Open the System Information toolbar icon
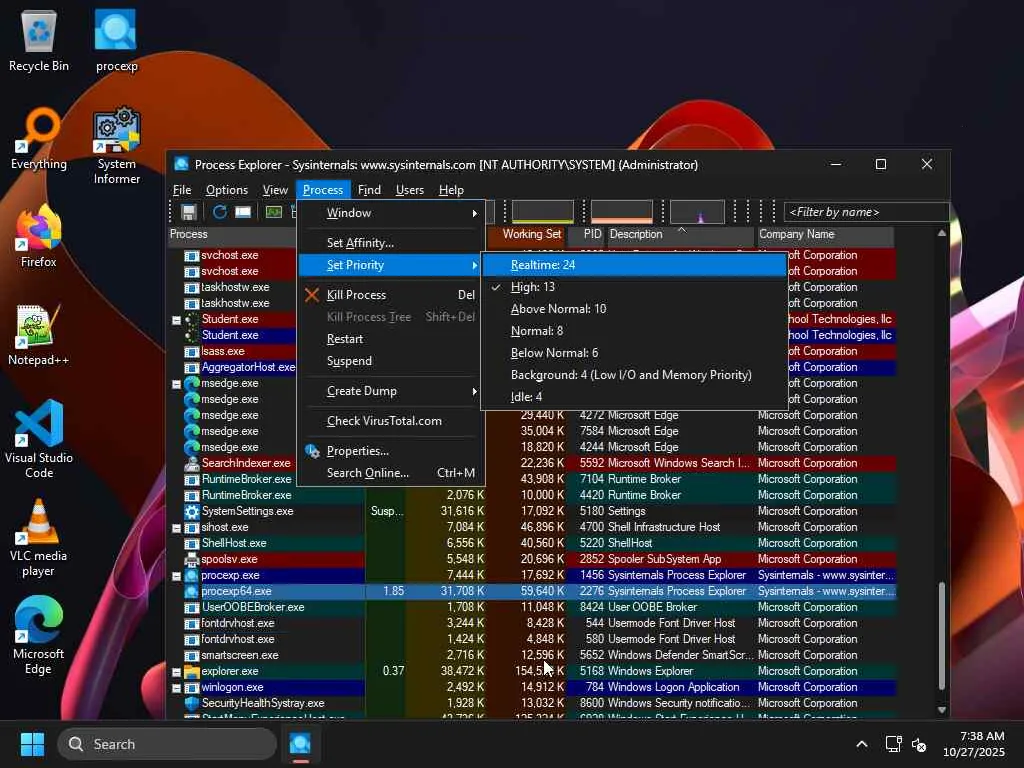The height and width of the screenshot is (768, 1024). 274,212
